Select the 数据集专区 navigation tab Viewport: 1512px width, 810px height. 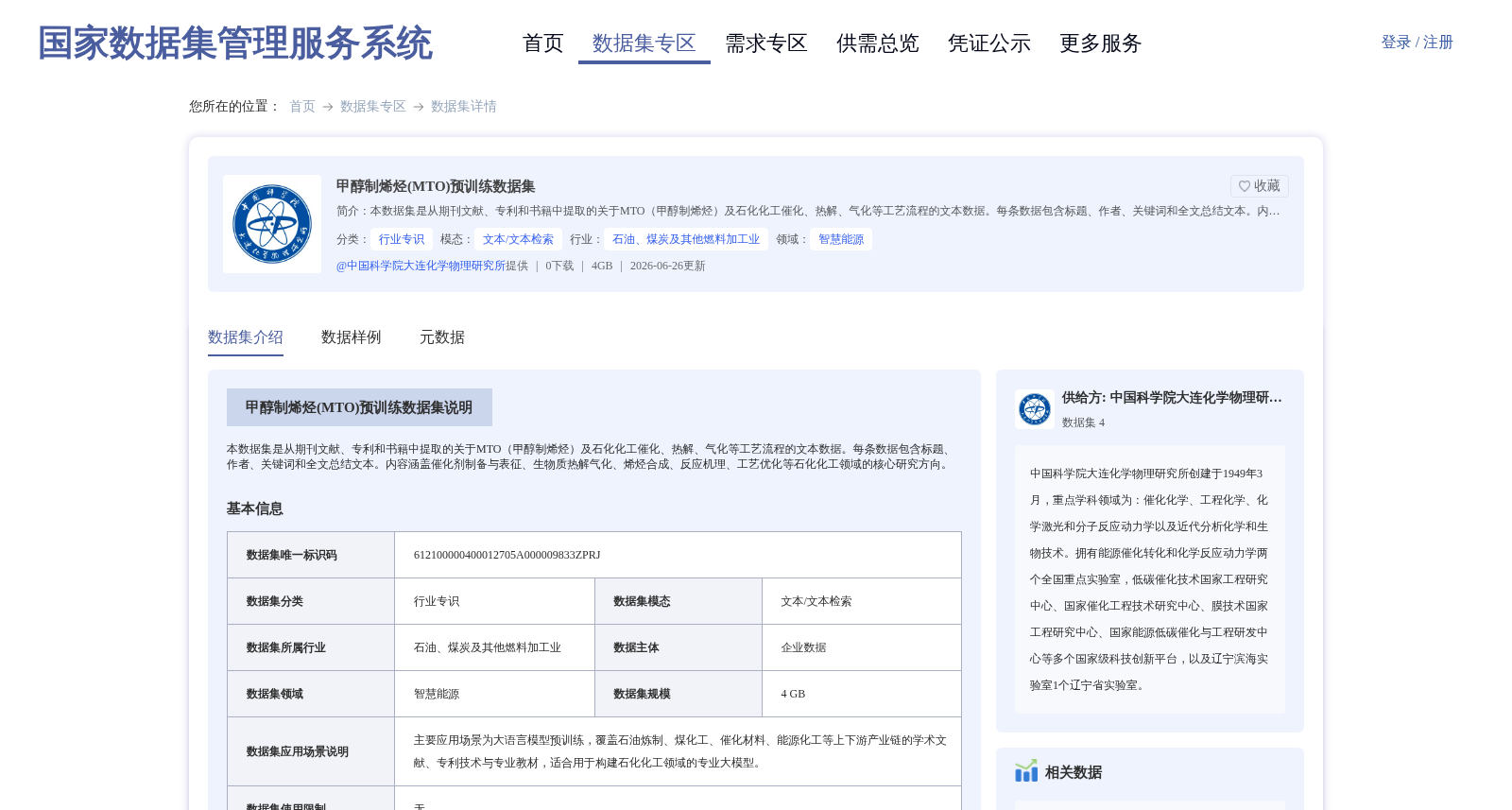point(644,43)
